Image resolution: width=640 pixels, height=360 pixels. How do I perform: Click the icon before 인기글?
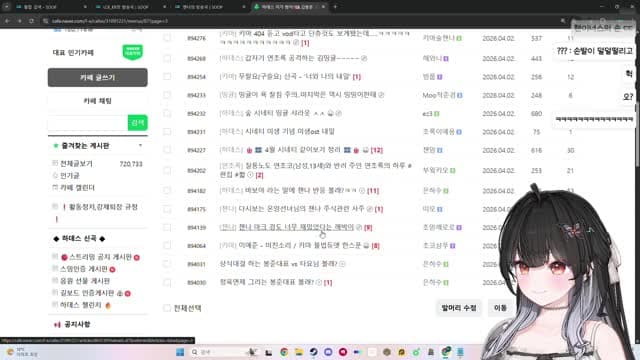(x=55, y=176)
